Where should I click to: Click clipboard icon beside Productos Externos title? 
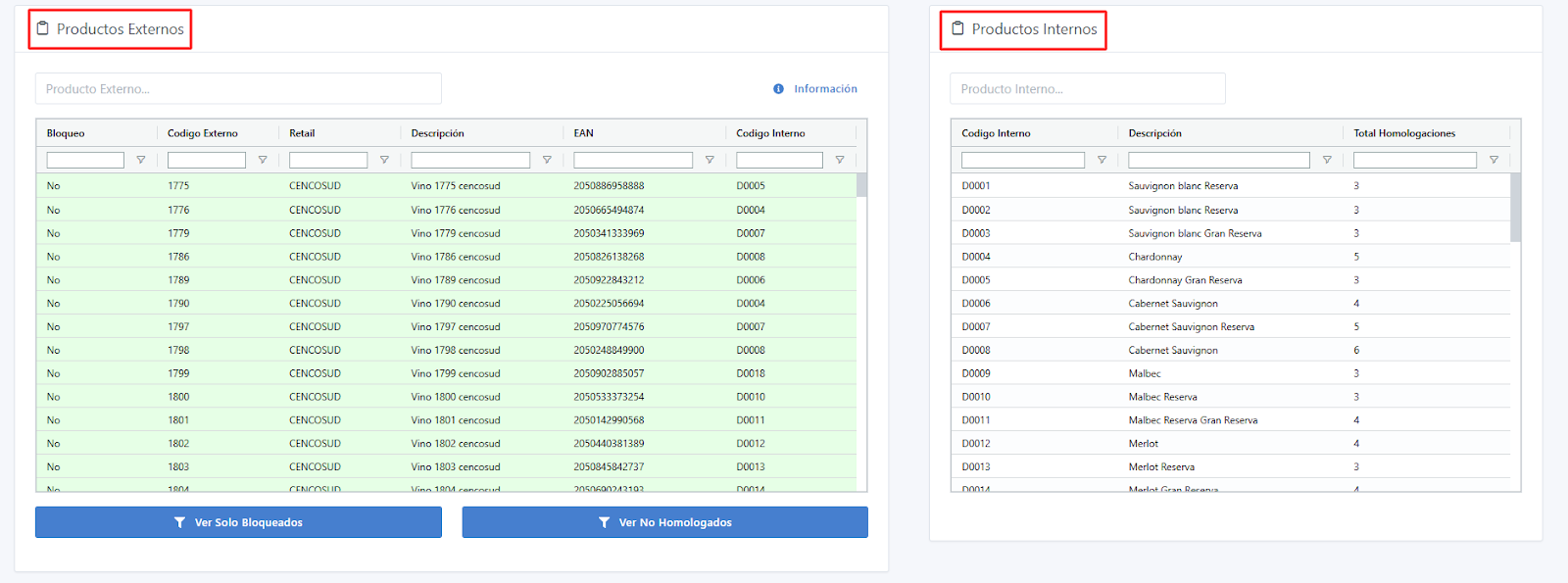[42, 28]
